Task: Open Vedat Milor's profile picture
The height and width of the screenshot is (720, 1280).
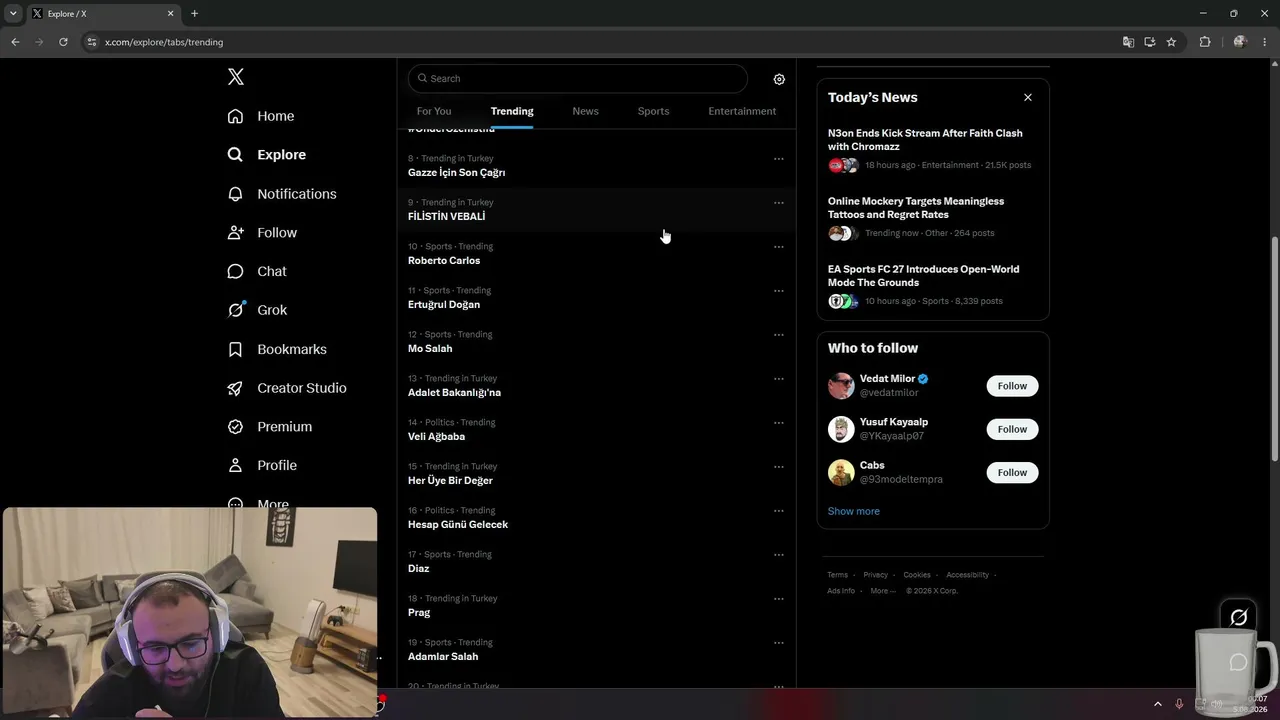Action: (841, 386)
